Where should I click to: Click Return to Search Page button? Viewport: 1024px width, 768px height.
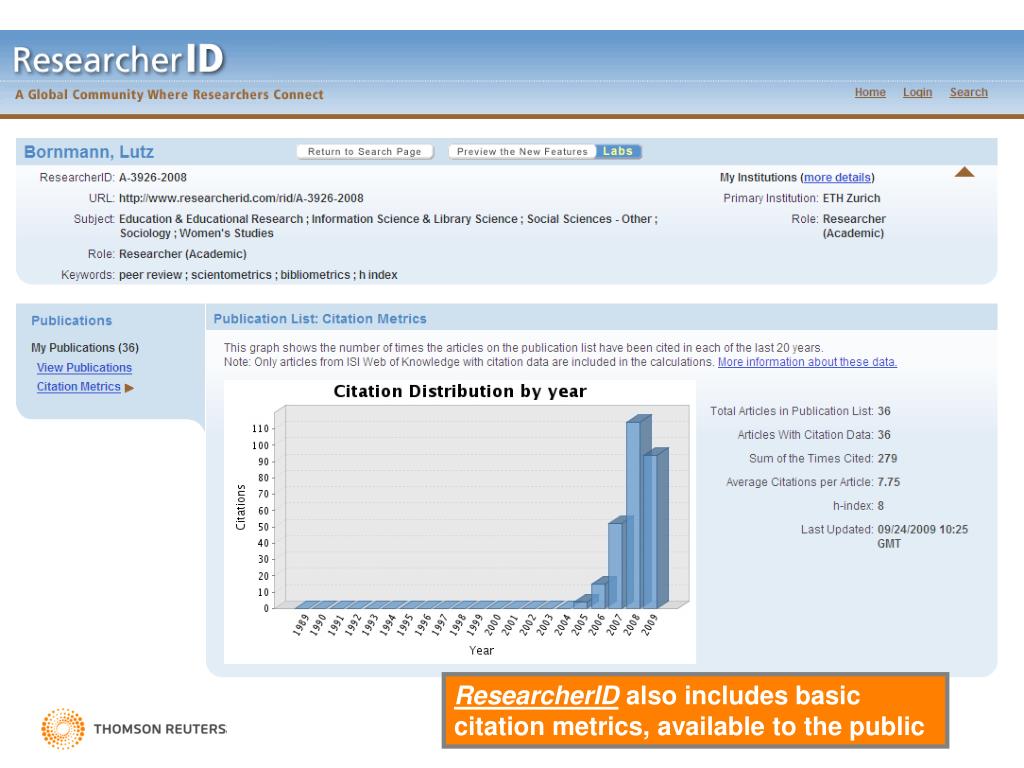[x=365, y=152]
